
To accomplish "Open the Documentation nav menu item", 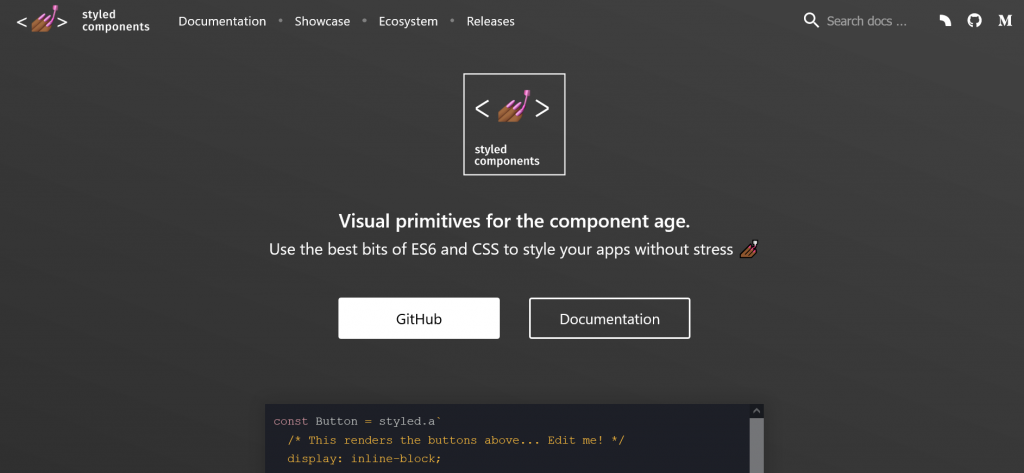I will (222, 22).
